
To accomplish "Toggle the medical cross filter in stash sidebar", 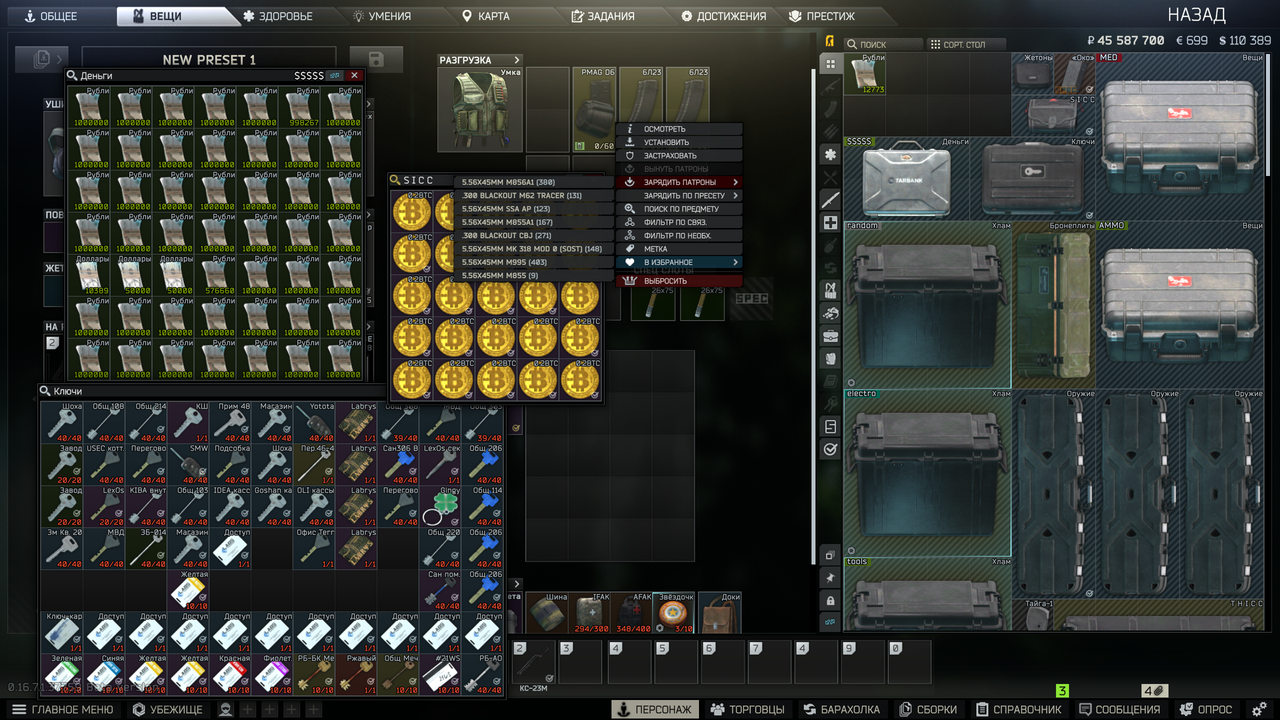I will coord(829,222).
